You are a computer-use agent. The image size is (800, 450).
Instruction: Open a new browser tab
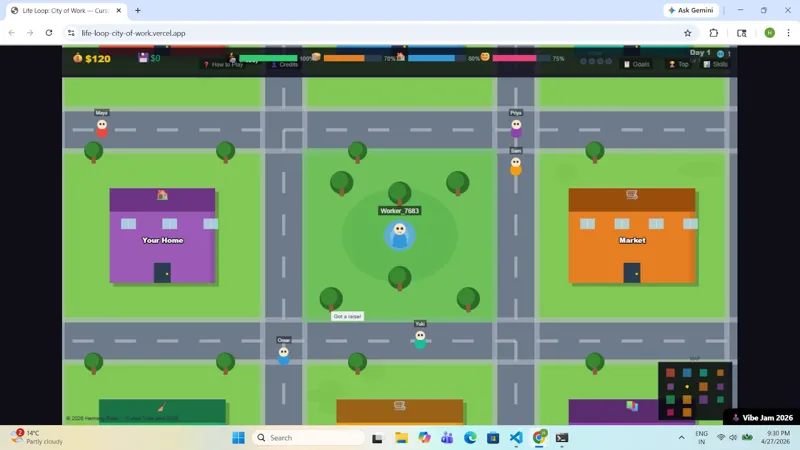[138, 10]
